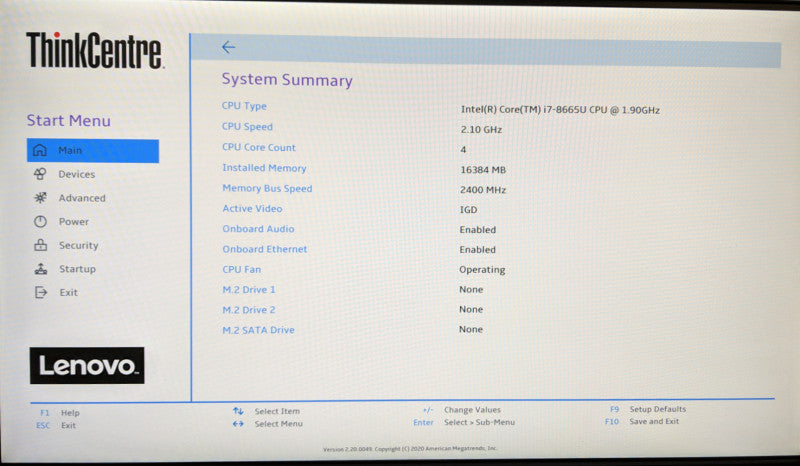
Task: Choose the Exit menu entry
Action: pyautogui.click(x=68, y=292)
